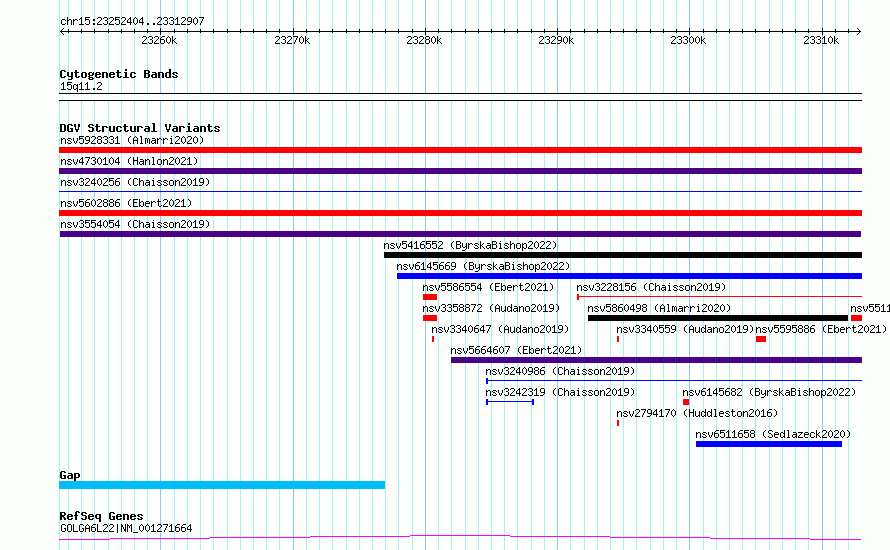Screen dimensions: 890x550
Task: Click the magenta GOLGA6L22 gene line
Action: (460, 537)
